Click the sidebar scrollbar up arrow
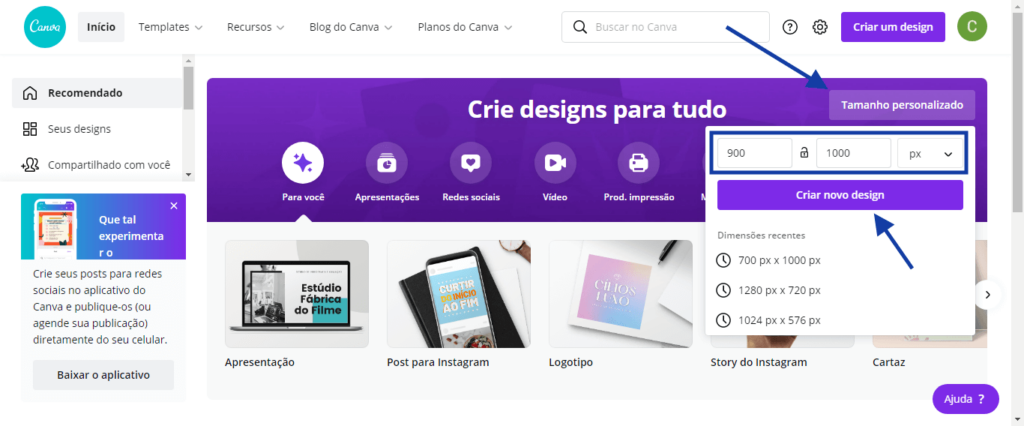 pyautogui.click(x=189, y=61)
